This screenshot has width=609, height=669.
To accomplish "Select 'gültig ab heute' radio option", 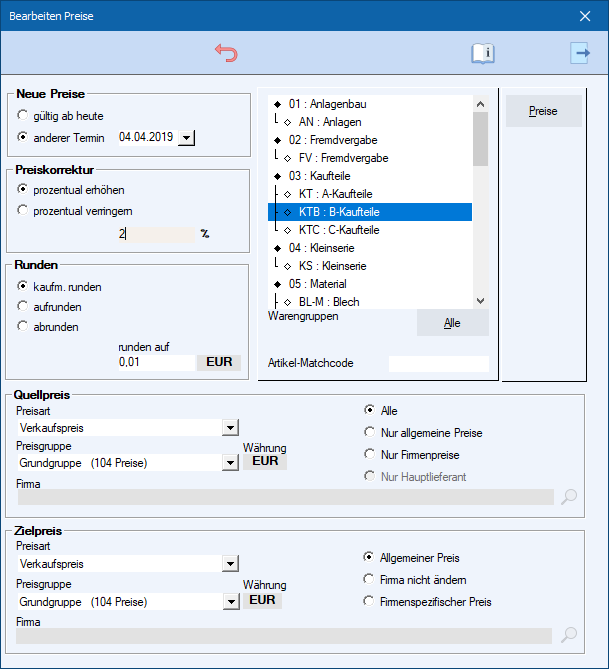I will (x=23, y=116).
